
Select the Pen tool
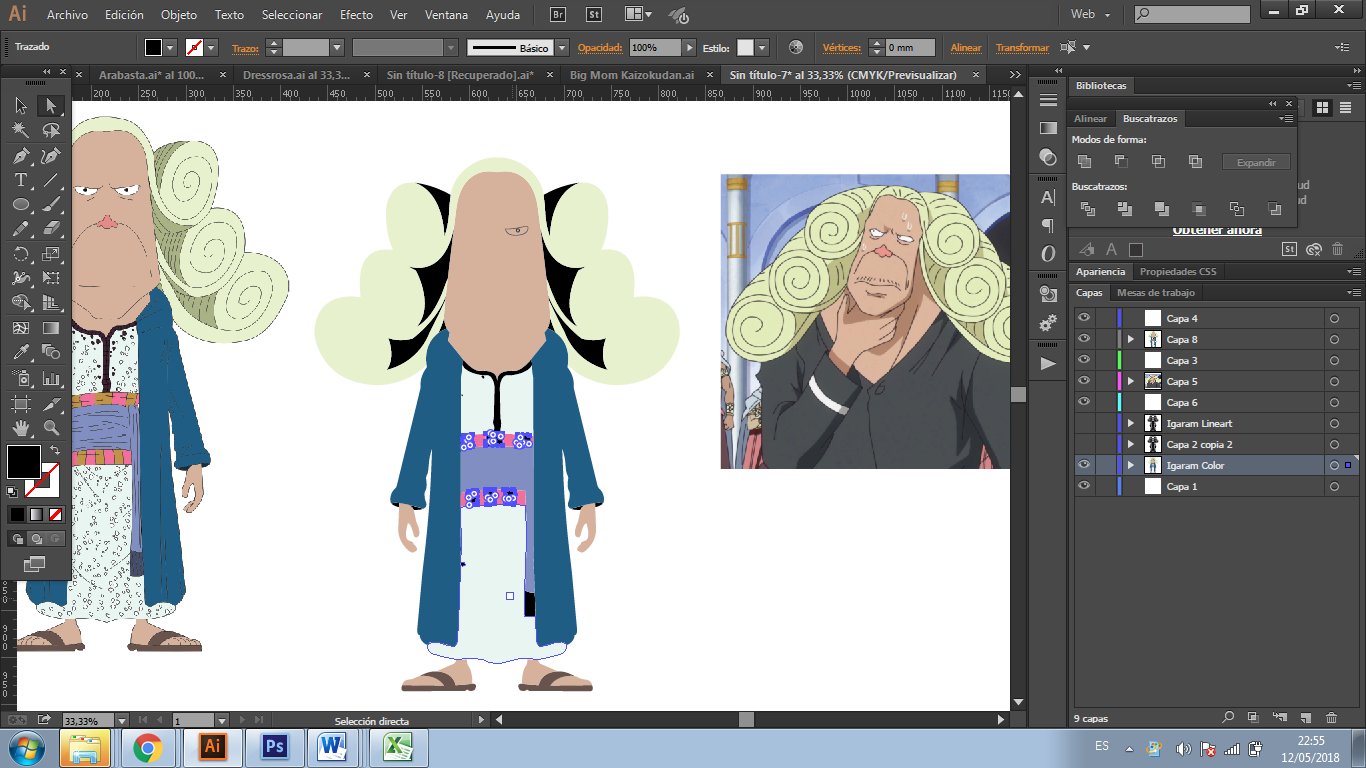20,156
